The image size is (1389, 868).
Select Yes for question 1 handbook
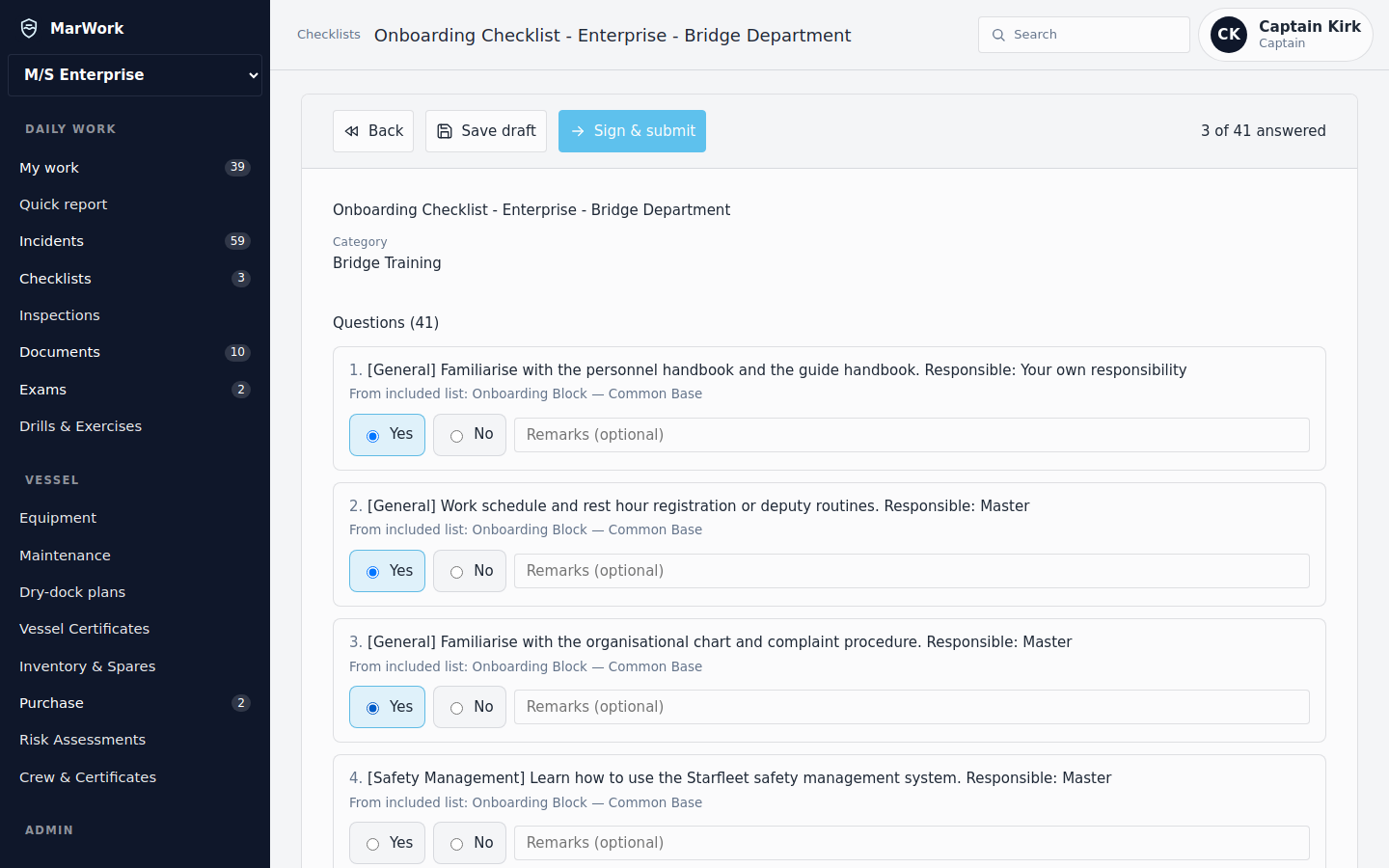(x=387, y=435)
